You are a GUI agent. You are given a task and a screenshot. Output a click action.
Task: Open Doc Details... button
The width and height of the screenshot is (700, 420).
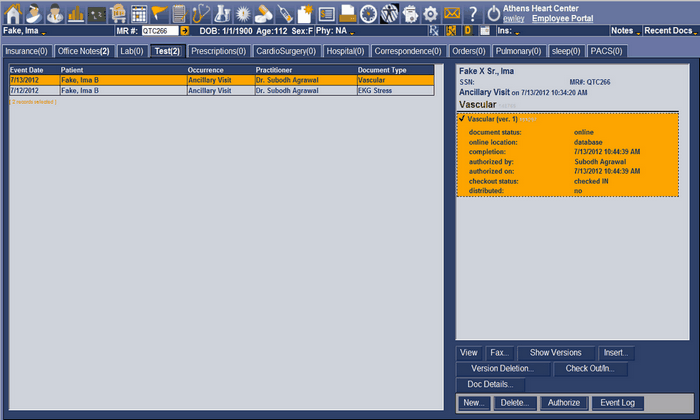click(x=490, y=384)
